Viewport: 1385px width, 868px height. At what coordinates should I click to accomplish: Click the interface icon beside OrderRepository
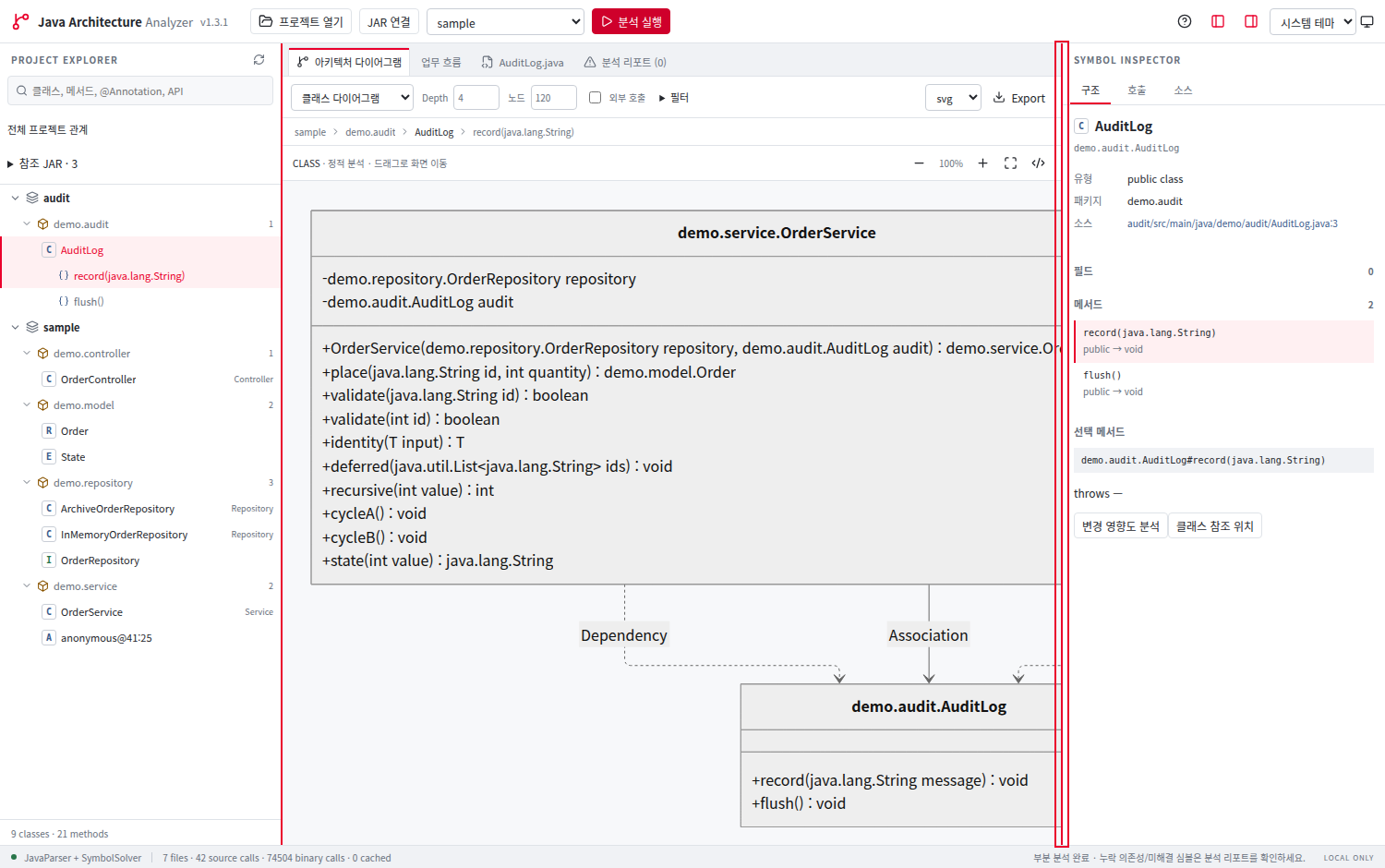pyautogui.click(x=49, y=561)
